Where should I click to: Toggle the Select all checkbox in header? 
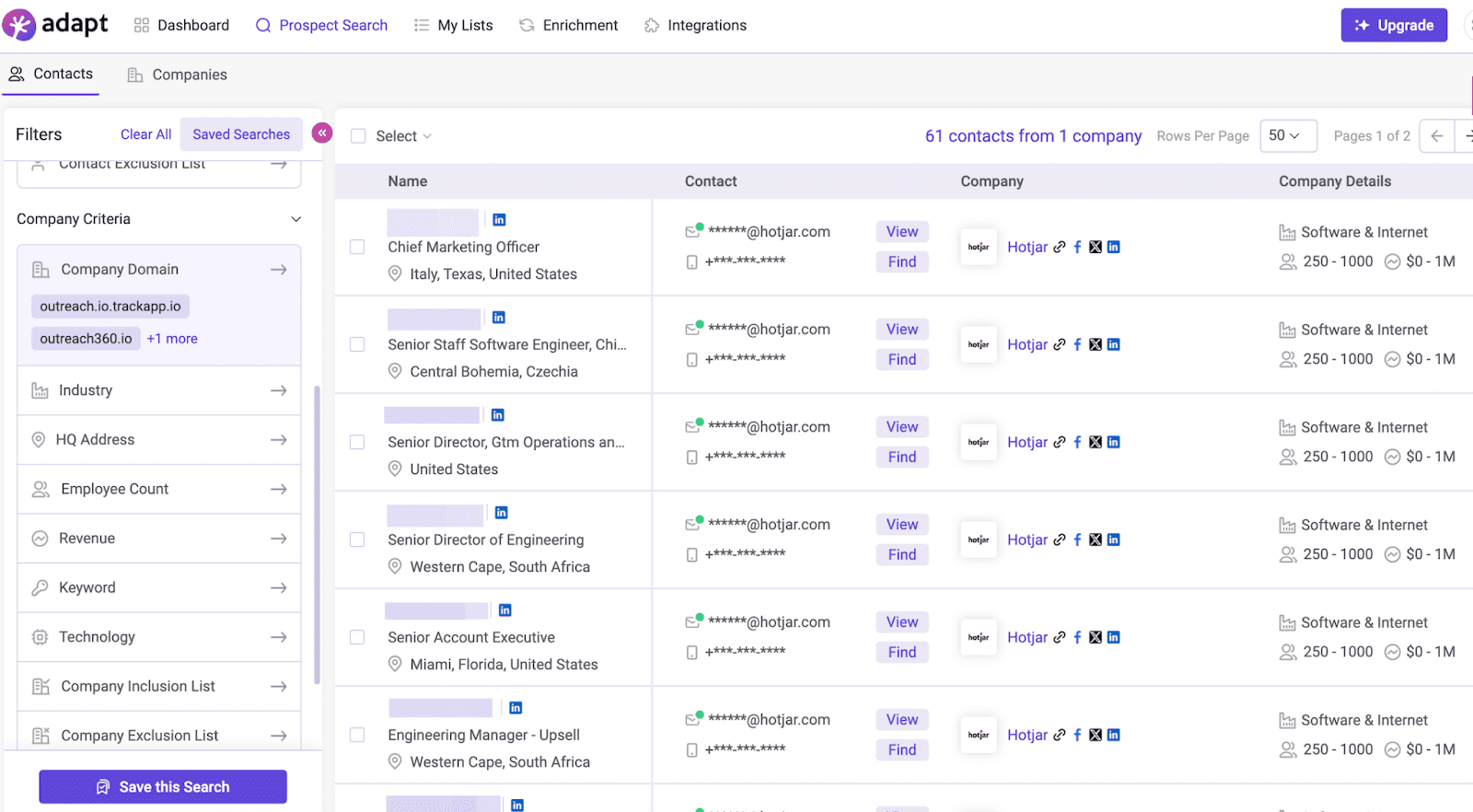pos(358,136)
